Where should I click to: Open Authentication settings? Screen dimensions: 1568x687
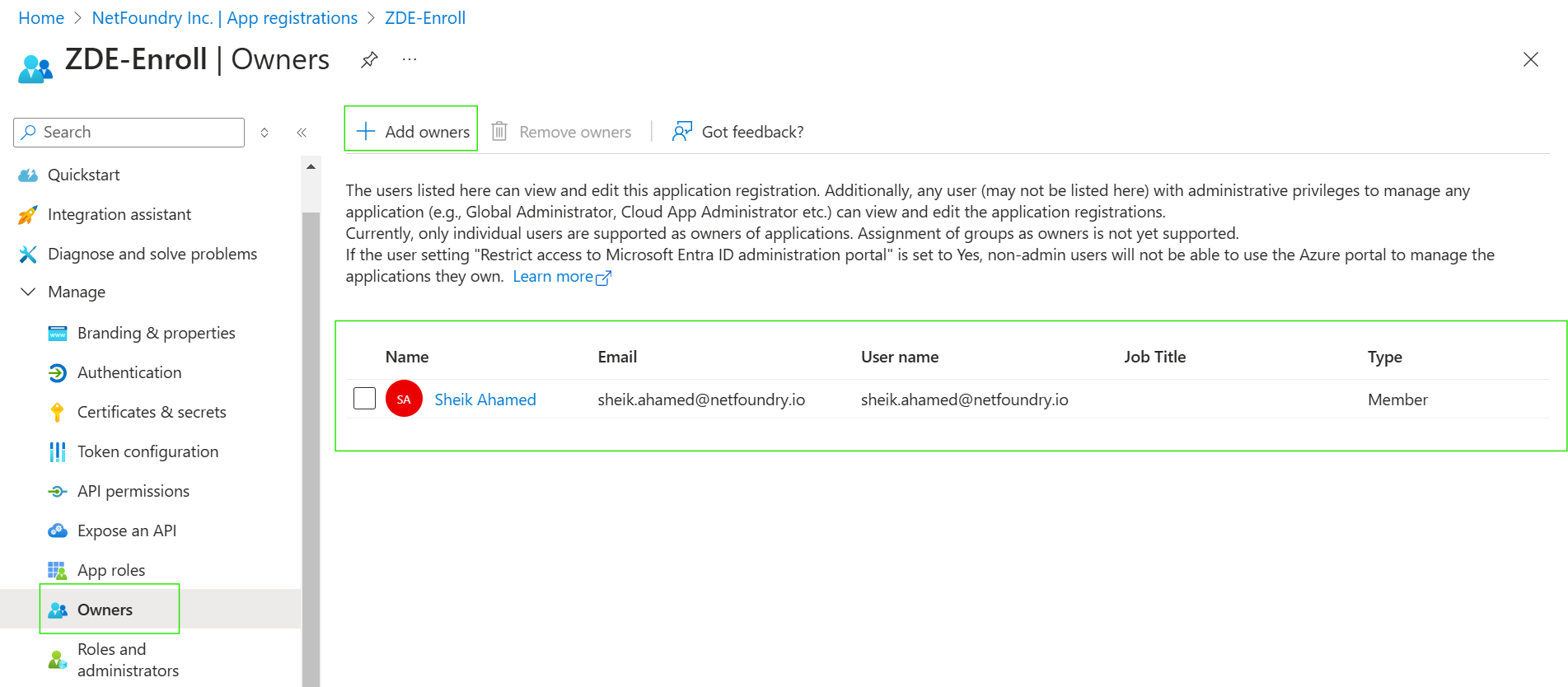(129, 372)
